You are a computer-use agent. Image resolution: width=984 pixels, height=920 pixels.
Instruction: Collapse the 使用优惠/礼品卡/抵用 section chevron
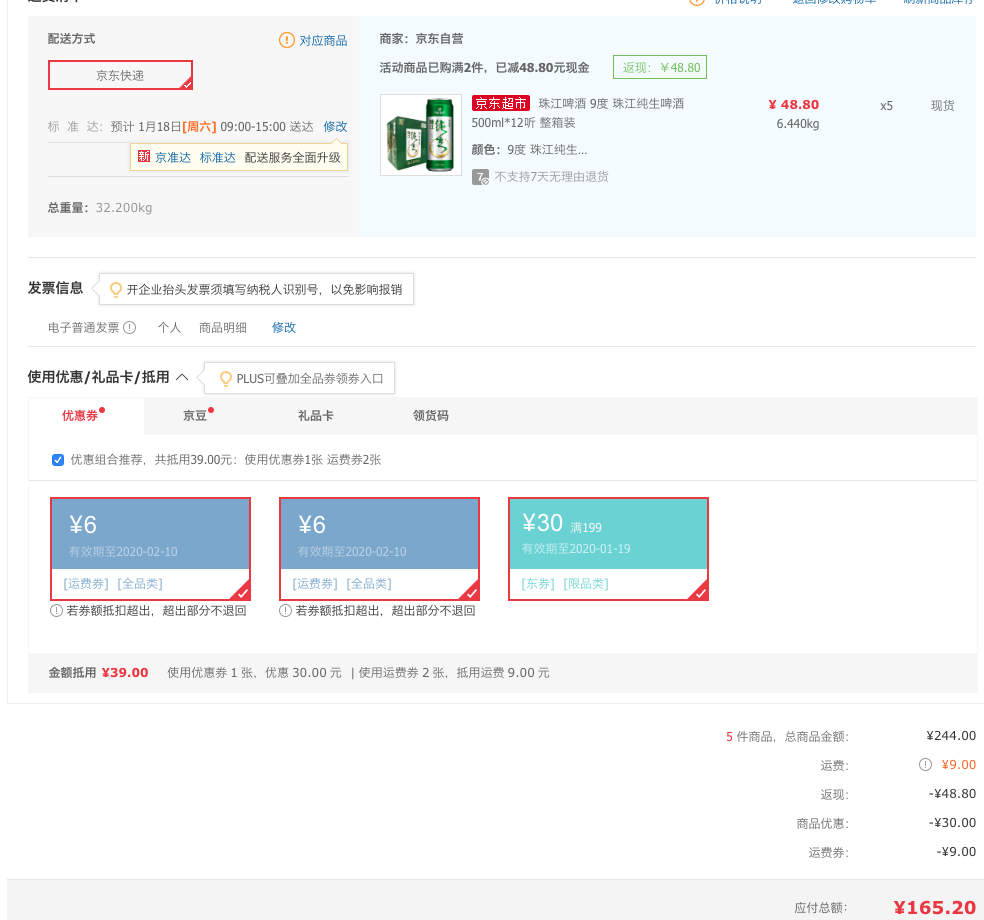tap(182, 377)
